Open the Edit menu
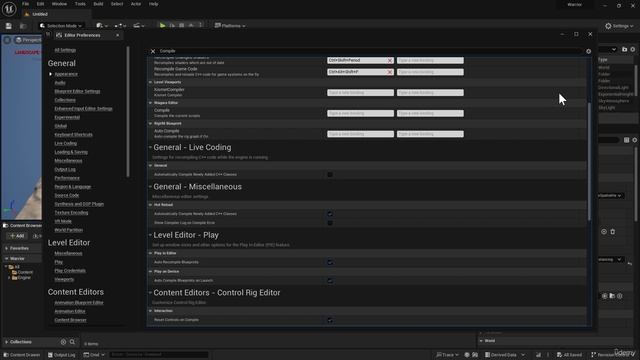 [x=40, y=4]
